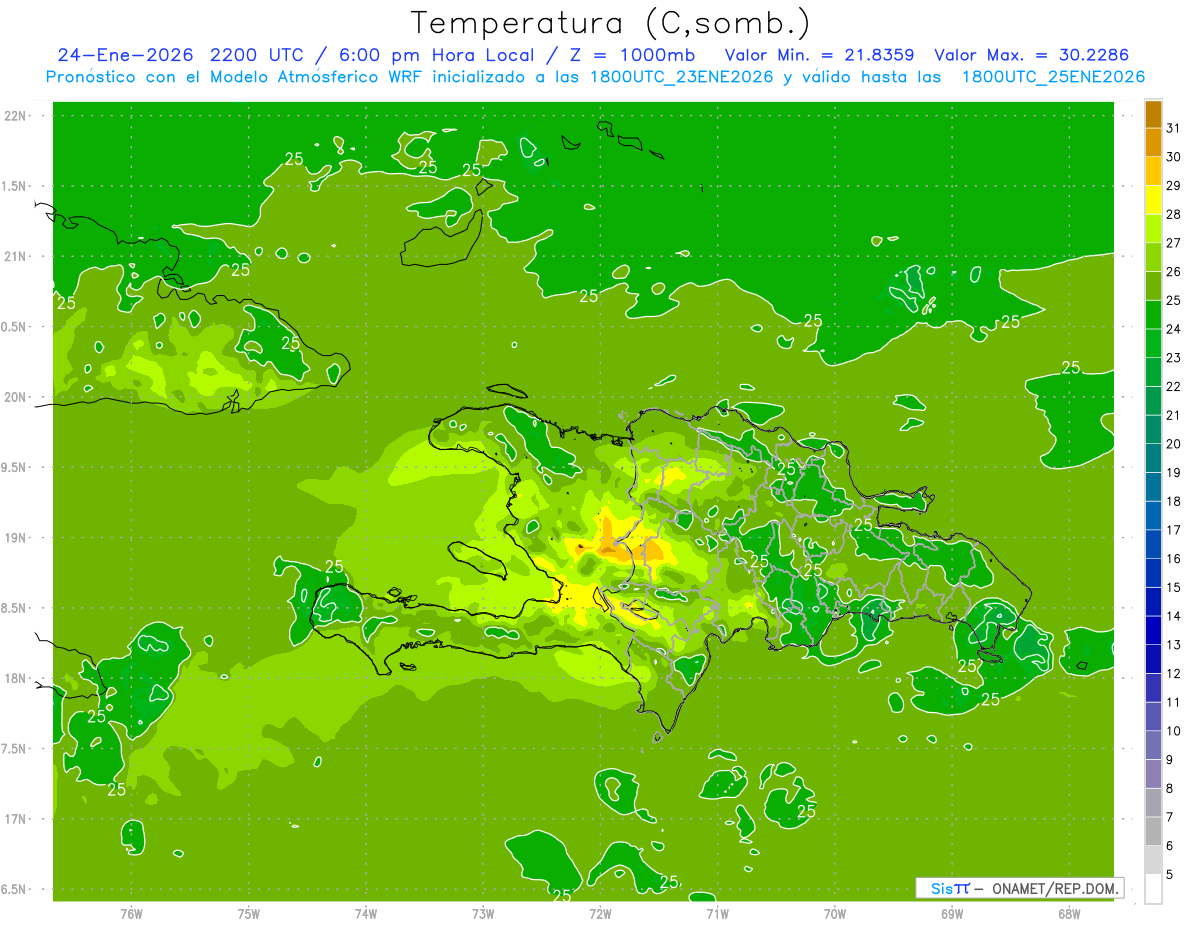Click the legend label '5'

[1169, 874]
